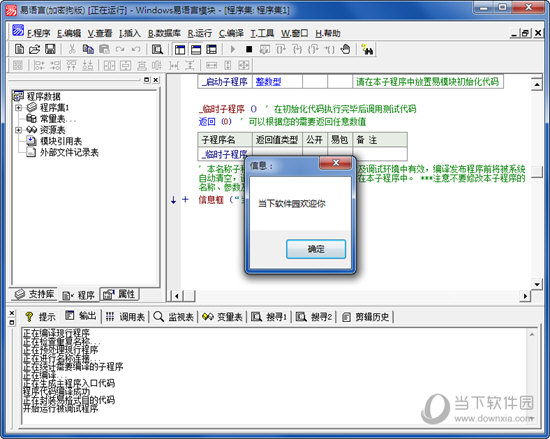
Task: Click the Save floppy disk icon
Action: [x=50, y=49]
